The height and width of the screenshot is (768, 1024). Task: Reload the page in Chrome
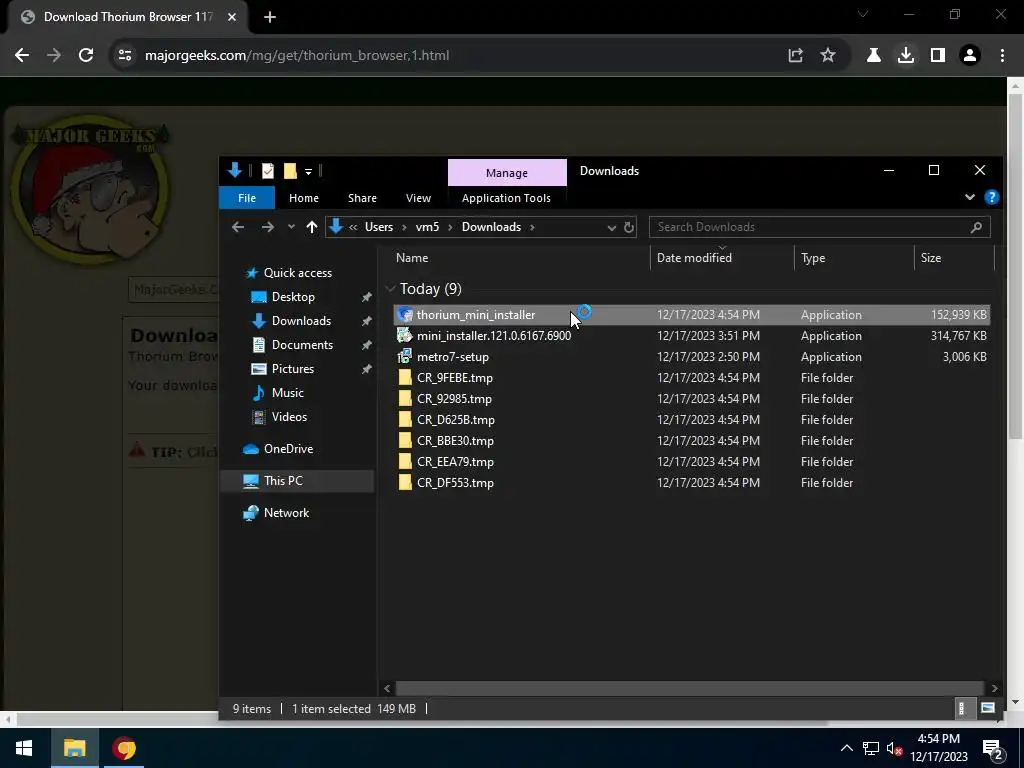coord(86,56)
